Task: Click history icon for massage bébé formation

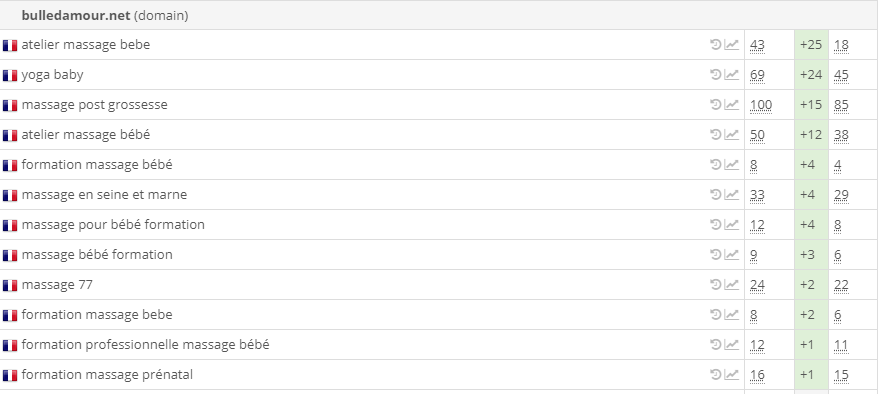Action: [x=715, y=254]
